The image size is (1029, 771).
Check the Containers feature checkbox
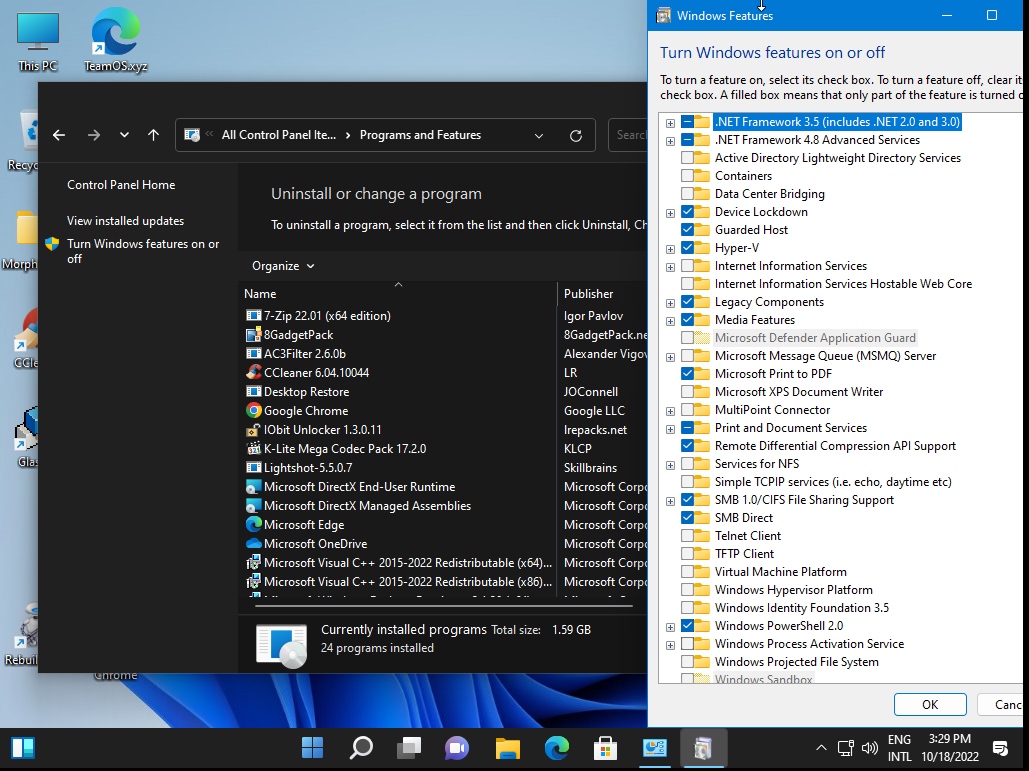(x=688, y=176)
